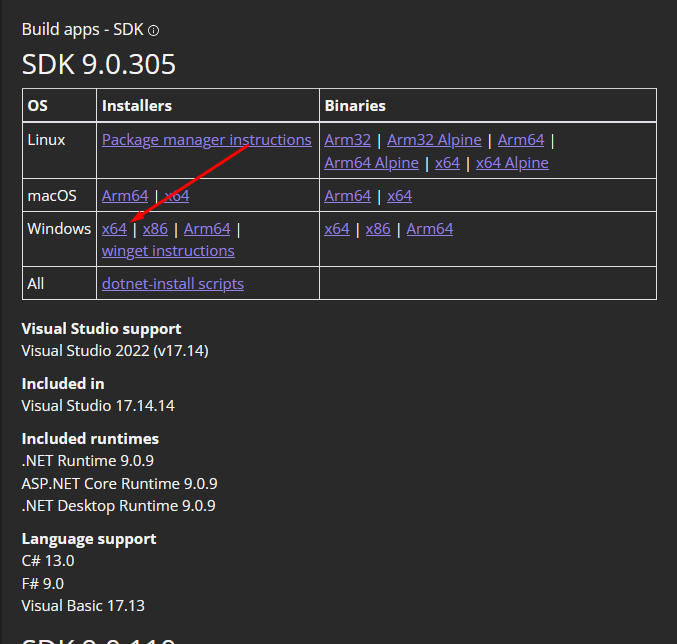Screen dimensions: 677x644
Task: Open the winget instructions link
Action: coord(168,251)
